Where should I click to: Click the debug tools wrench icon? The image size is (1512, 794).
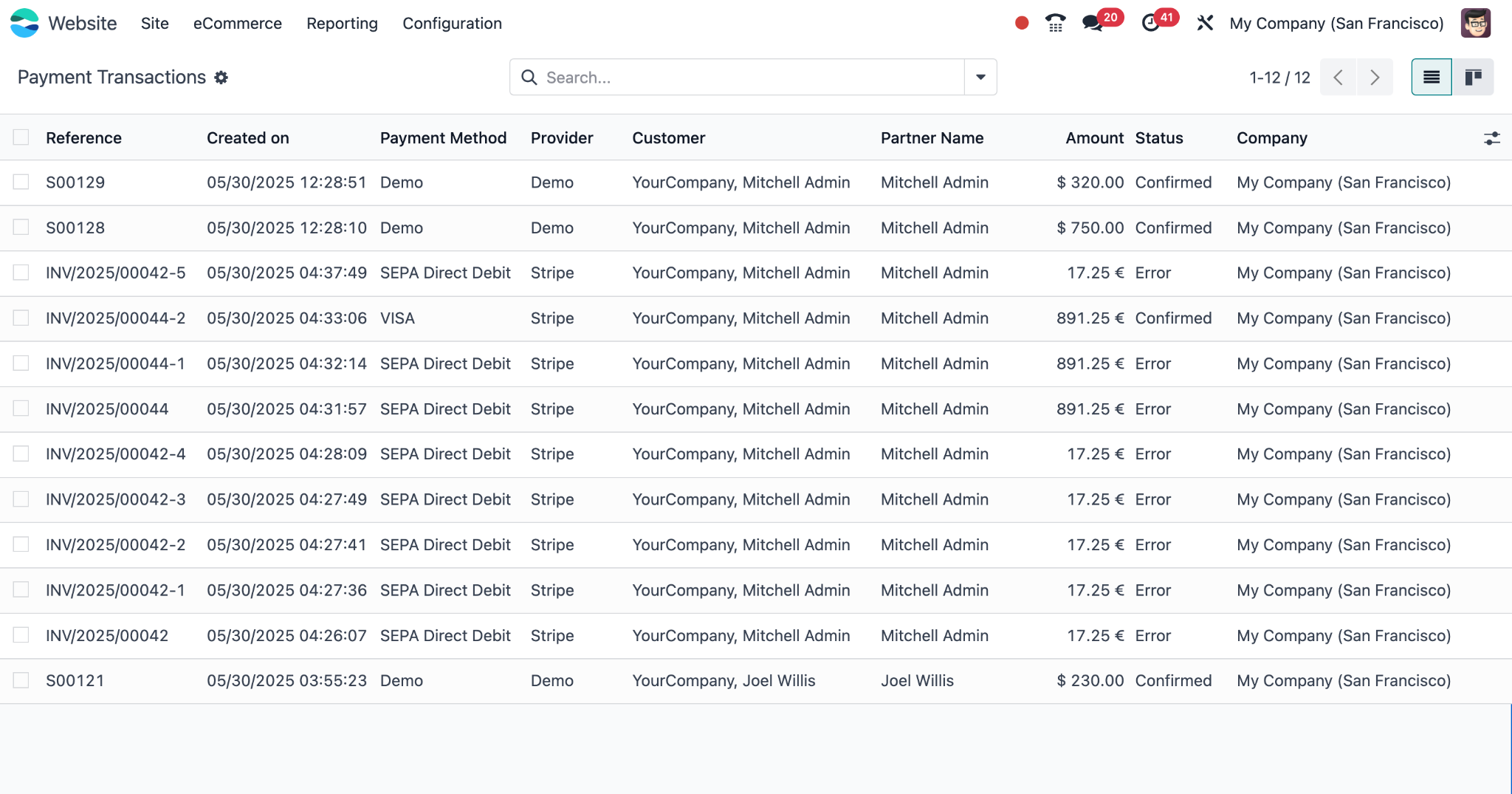[1205, 24]
